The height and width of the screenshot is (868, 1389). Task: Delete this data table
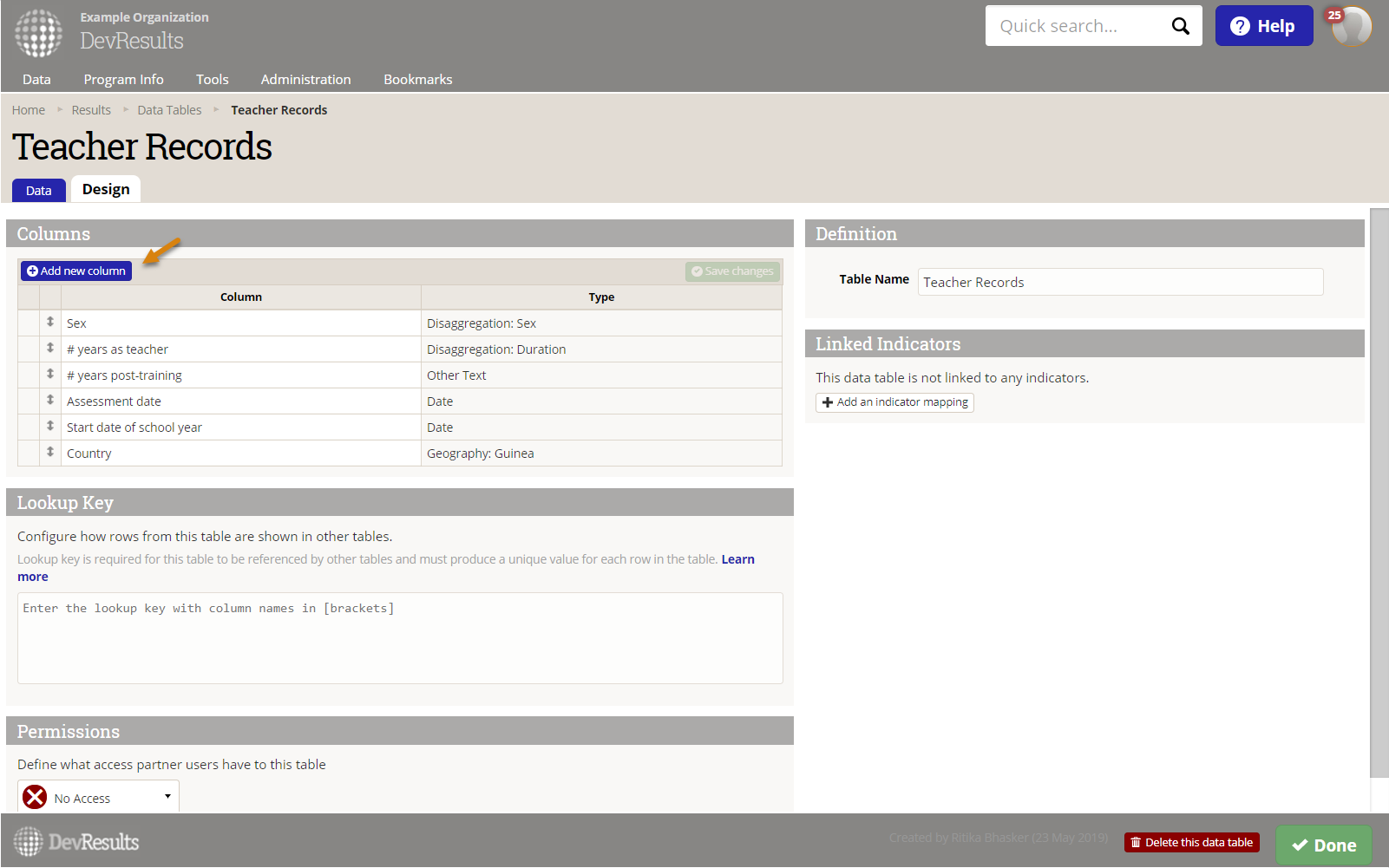tap(1192, 843)
